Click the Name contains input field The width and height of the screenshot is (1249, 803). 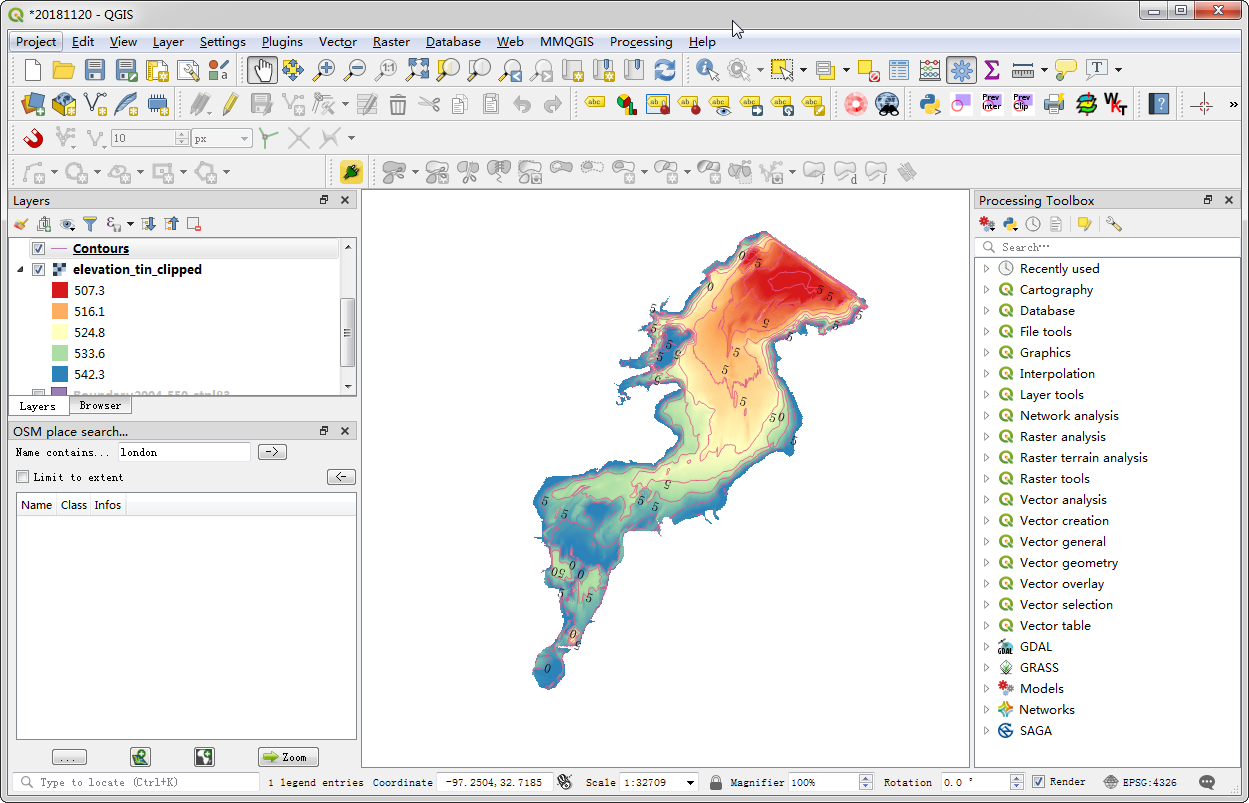[184, 452]
